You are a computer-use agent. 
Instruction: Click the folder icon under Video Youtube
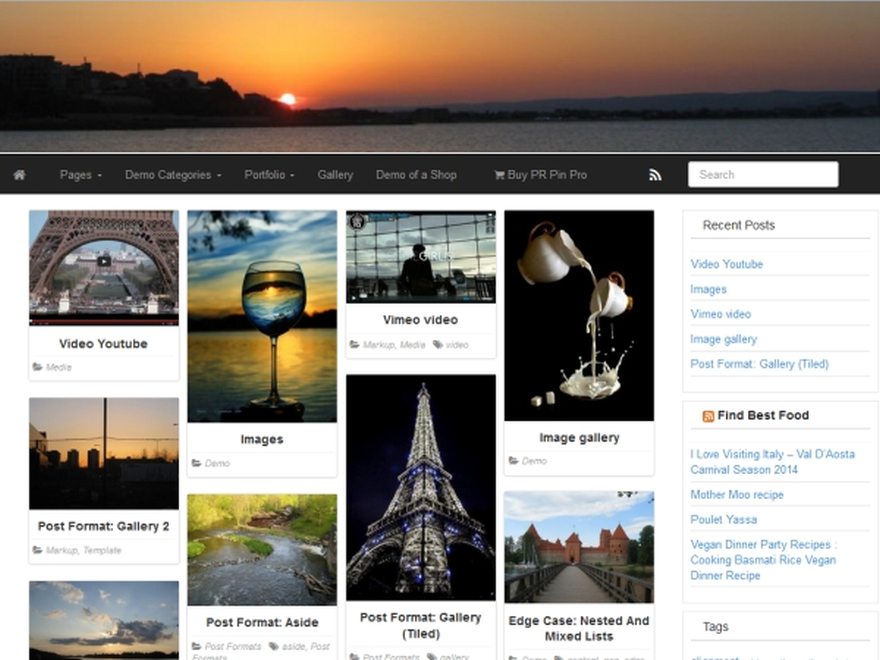tap(38, 367)
